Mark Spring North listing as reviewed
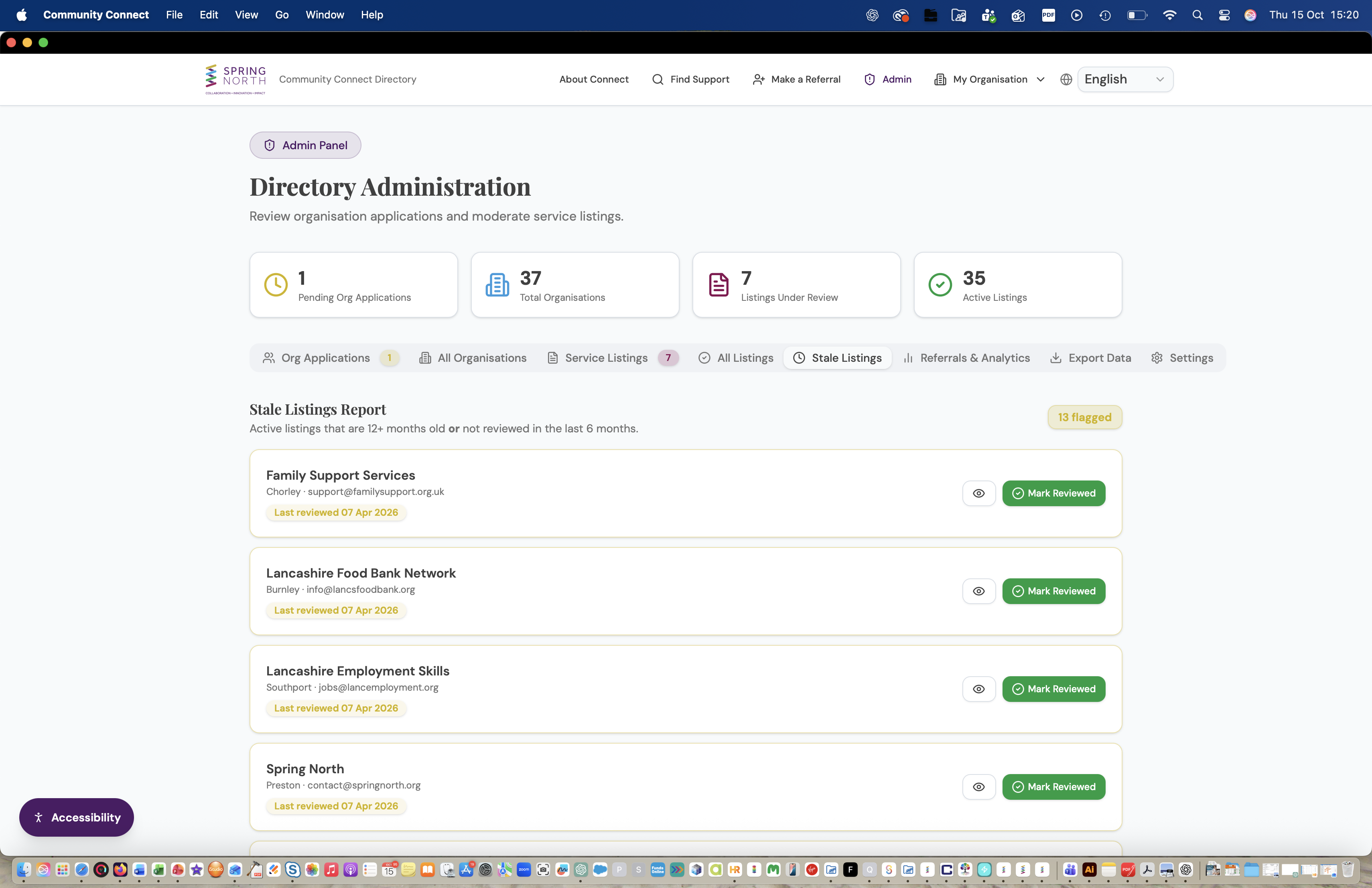This screenshot has width=1372, height=888. [1053, 787]
